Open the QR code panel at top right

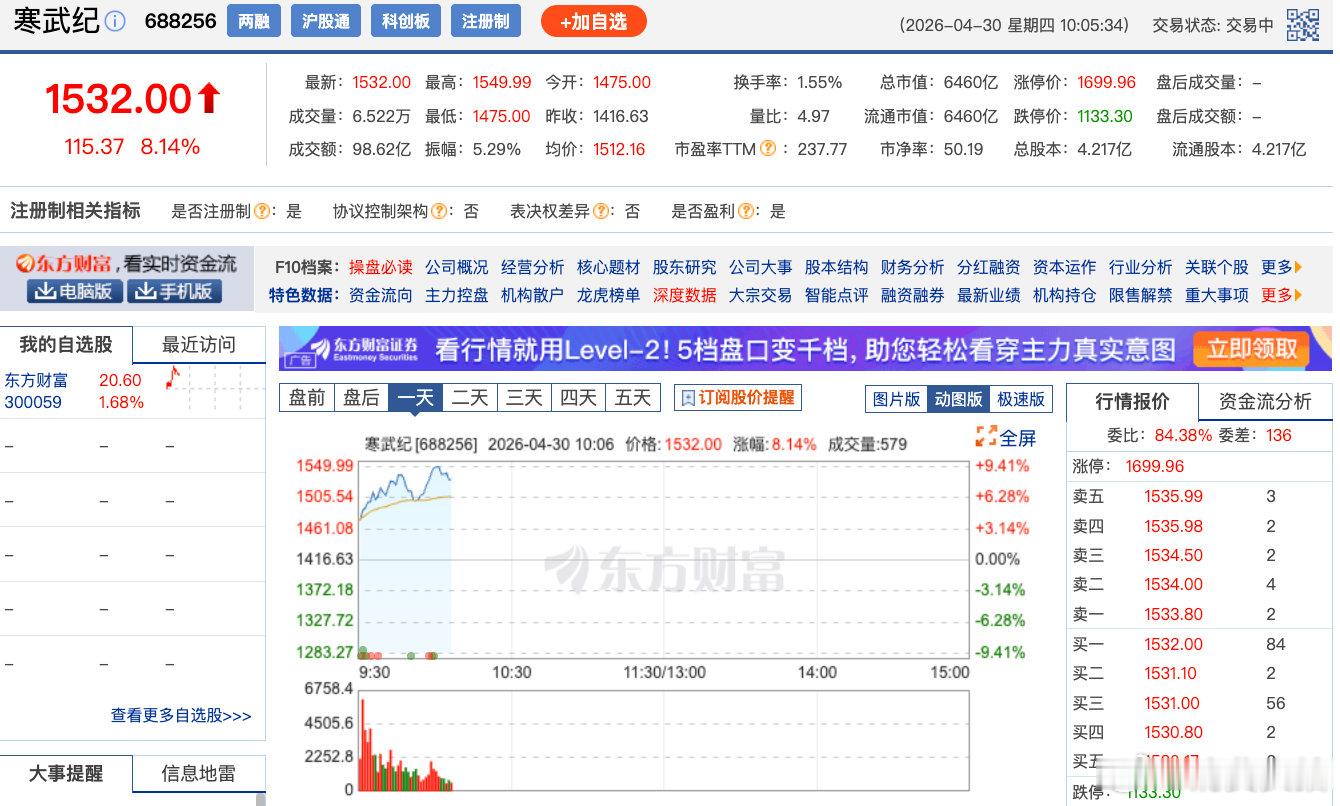(x=1304, y=24)
